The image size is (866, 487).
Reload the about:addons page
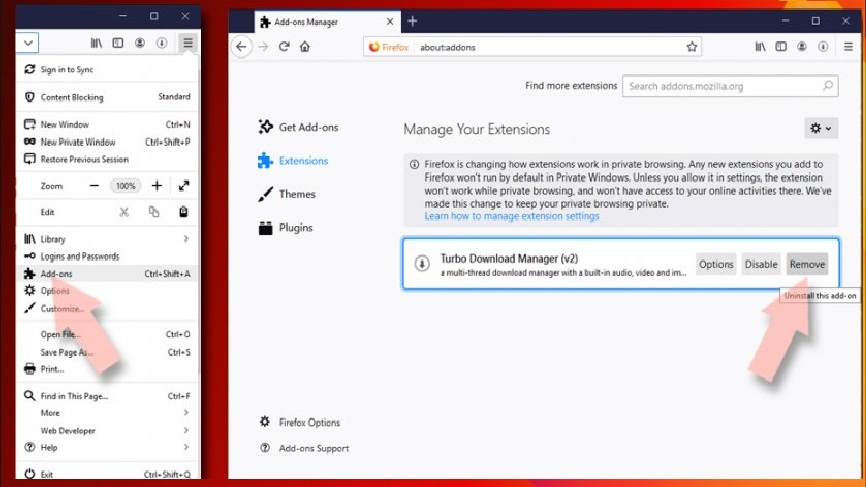pyautogui.click(x=284, y=47)
